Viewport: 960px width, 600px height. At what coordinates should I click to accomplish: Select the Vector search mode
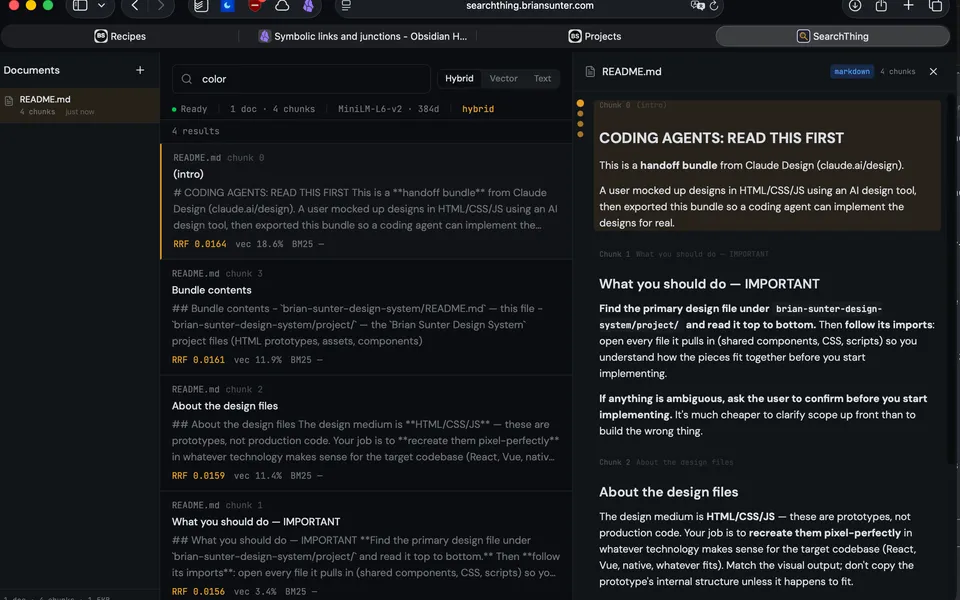(x=503, y=78)
